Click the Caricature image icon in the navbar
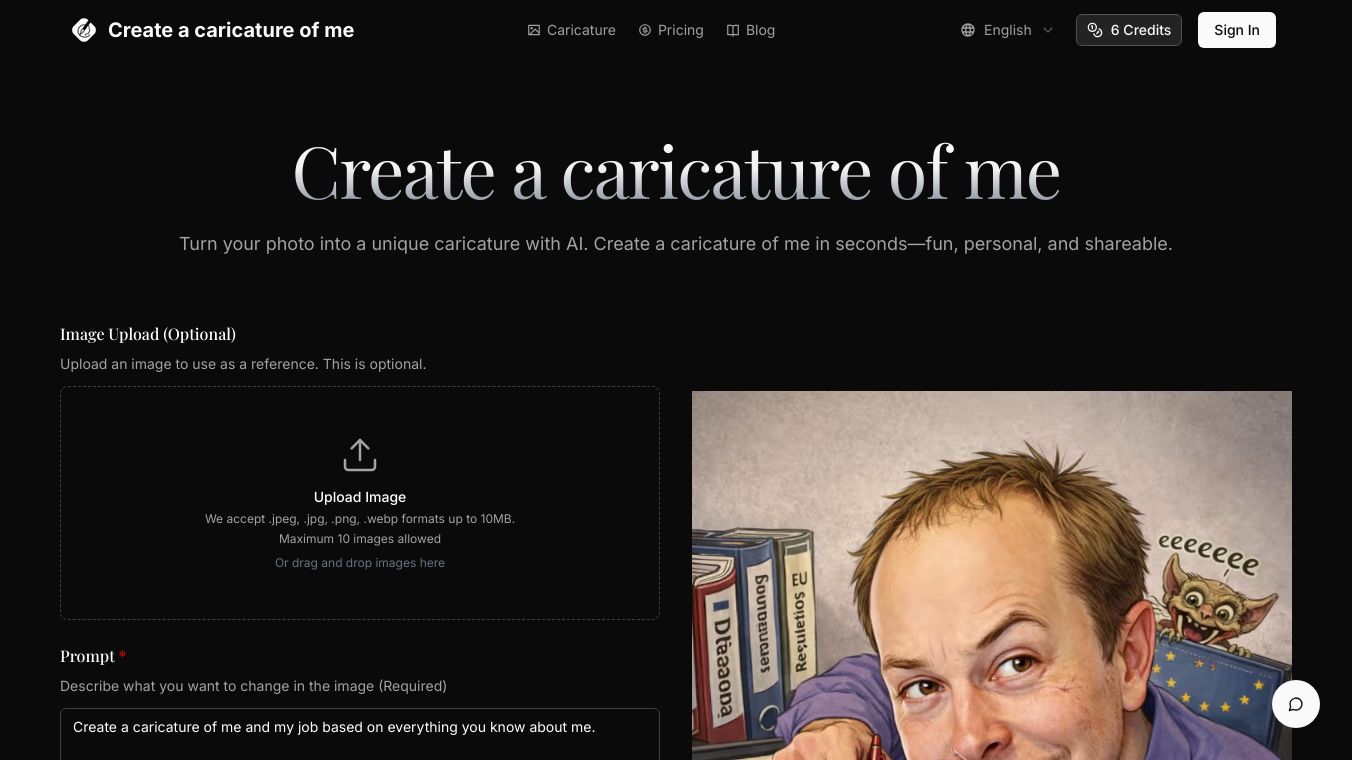Viewport: 1352px width, 760px height. [534, 30]
